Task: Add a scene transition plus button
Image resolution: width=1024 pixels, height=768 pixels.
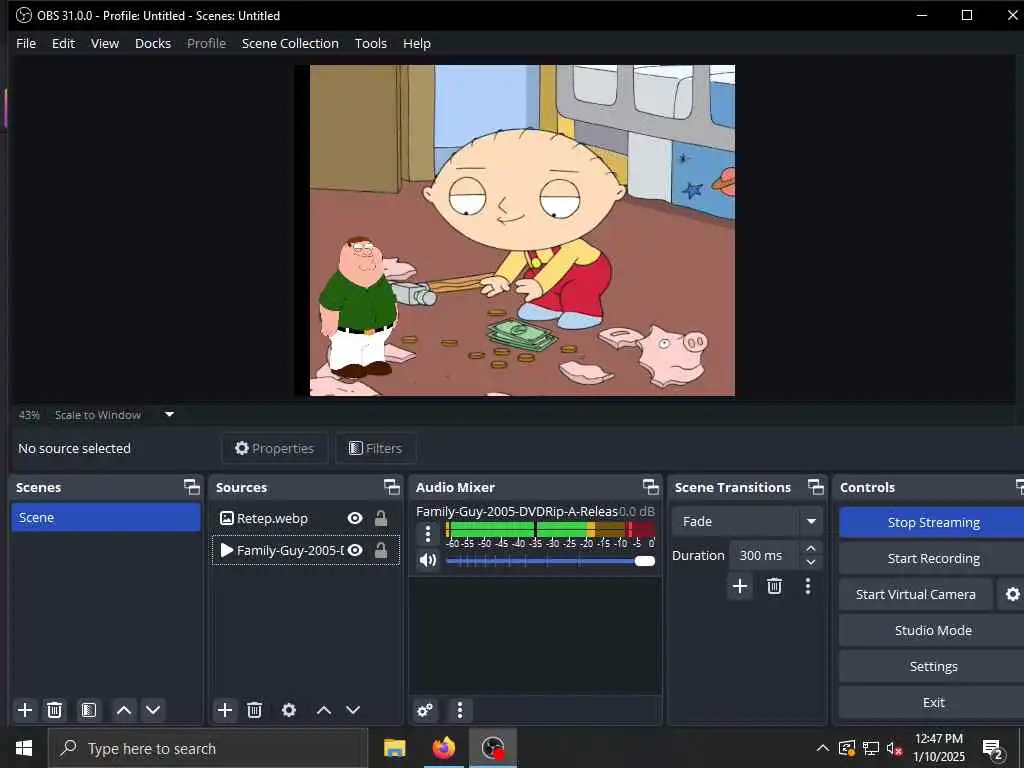Action: pyautogui.click(x=740, y=586)
